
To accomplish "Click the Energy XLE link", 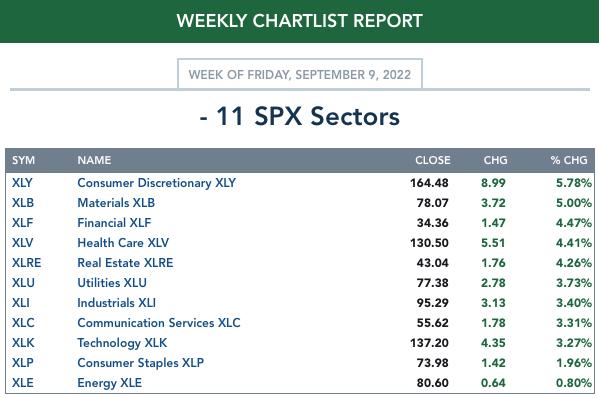I will click(x=110, y=383).
